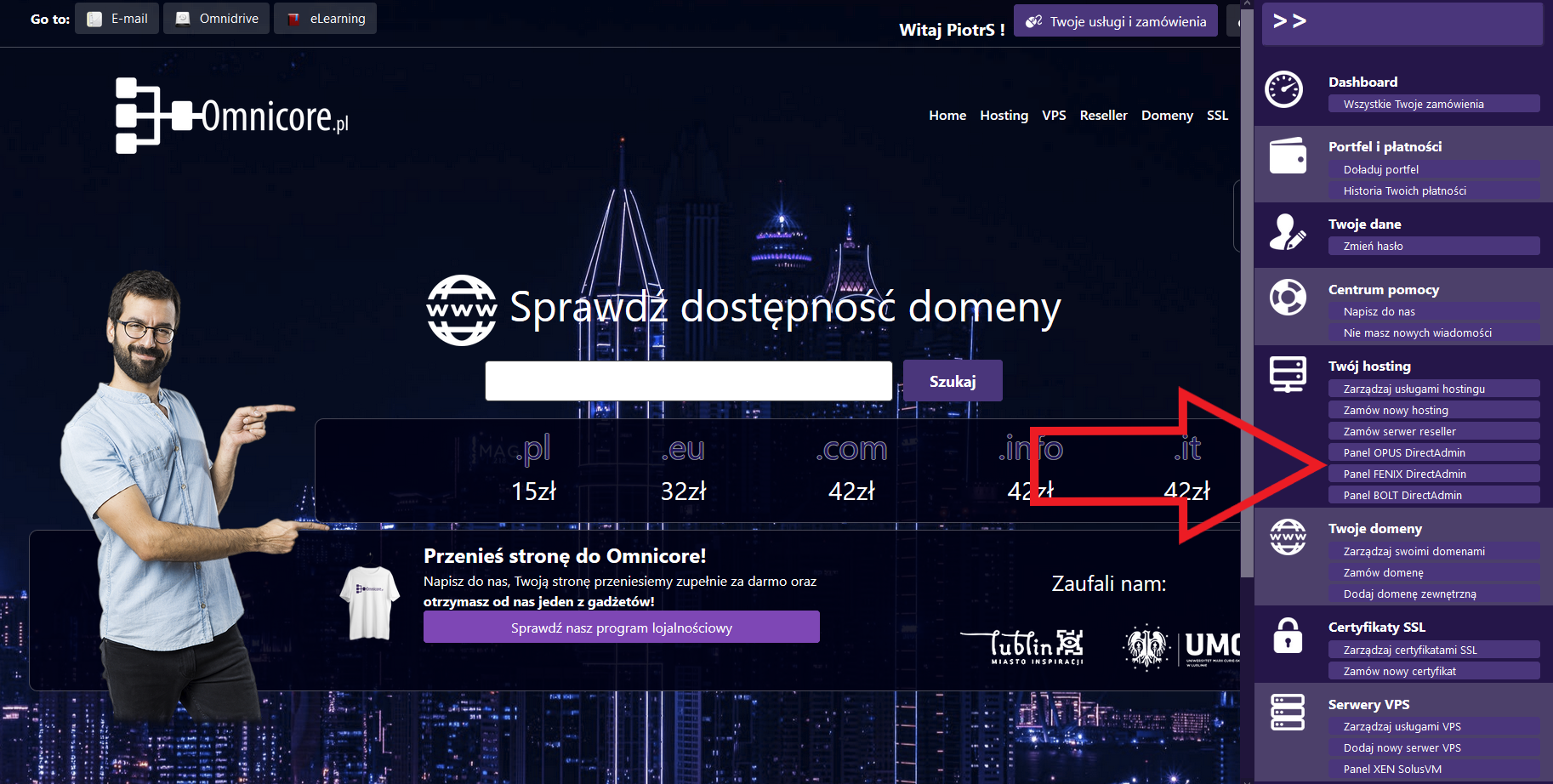Click the Omnicore.pl logo
This screenshot has width=1553, height=784.
click(x=232, y=116)
